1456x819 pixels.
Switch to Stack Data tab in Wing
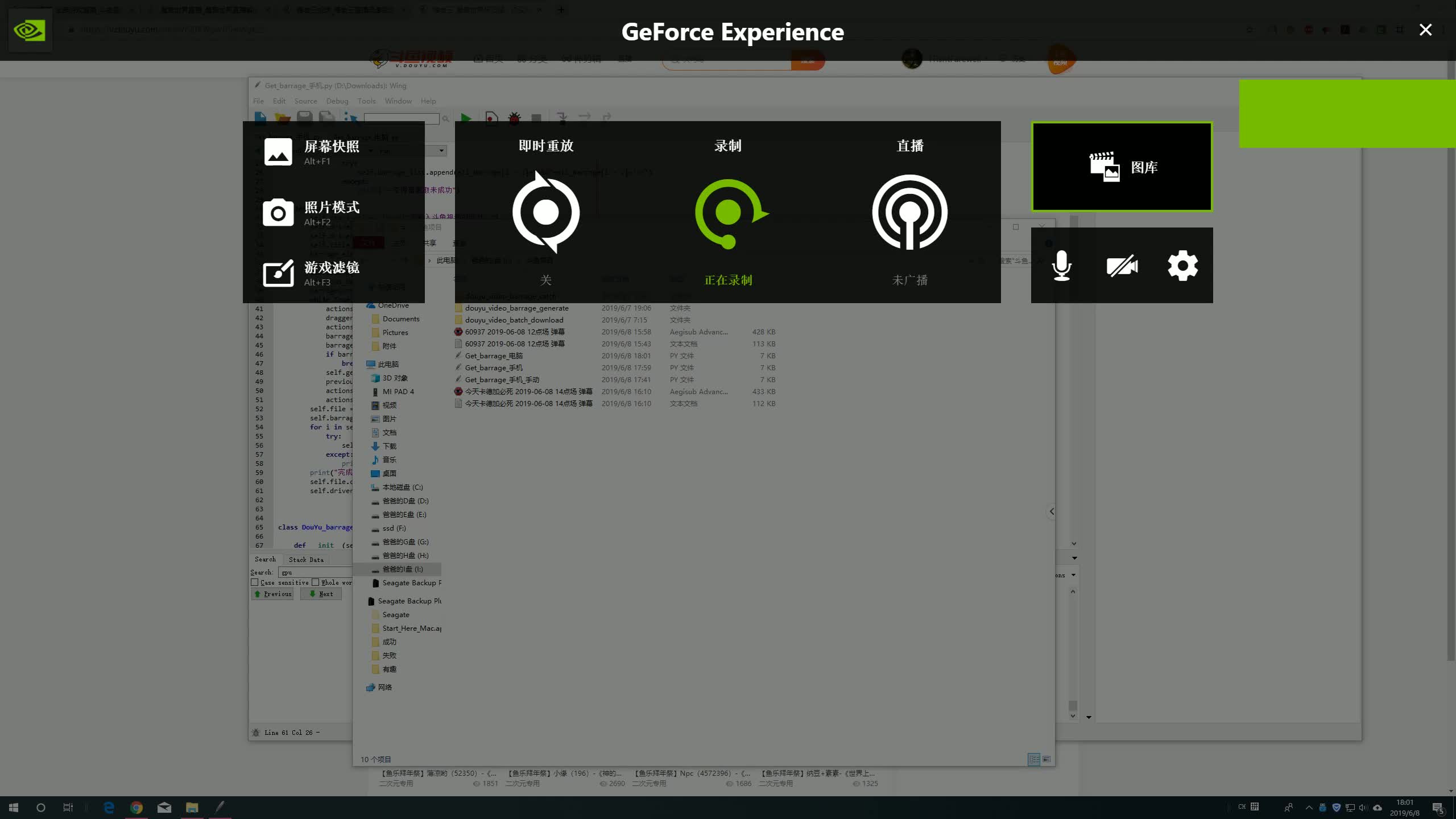(306, 560)
